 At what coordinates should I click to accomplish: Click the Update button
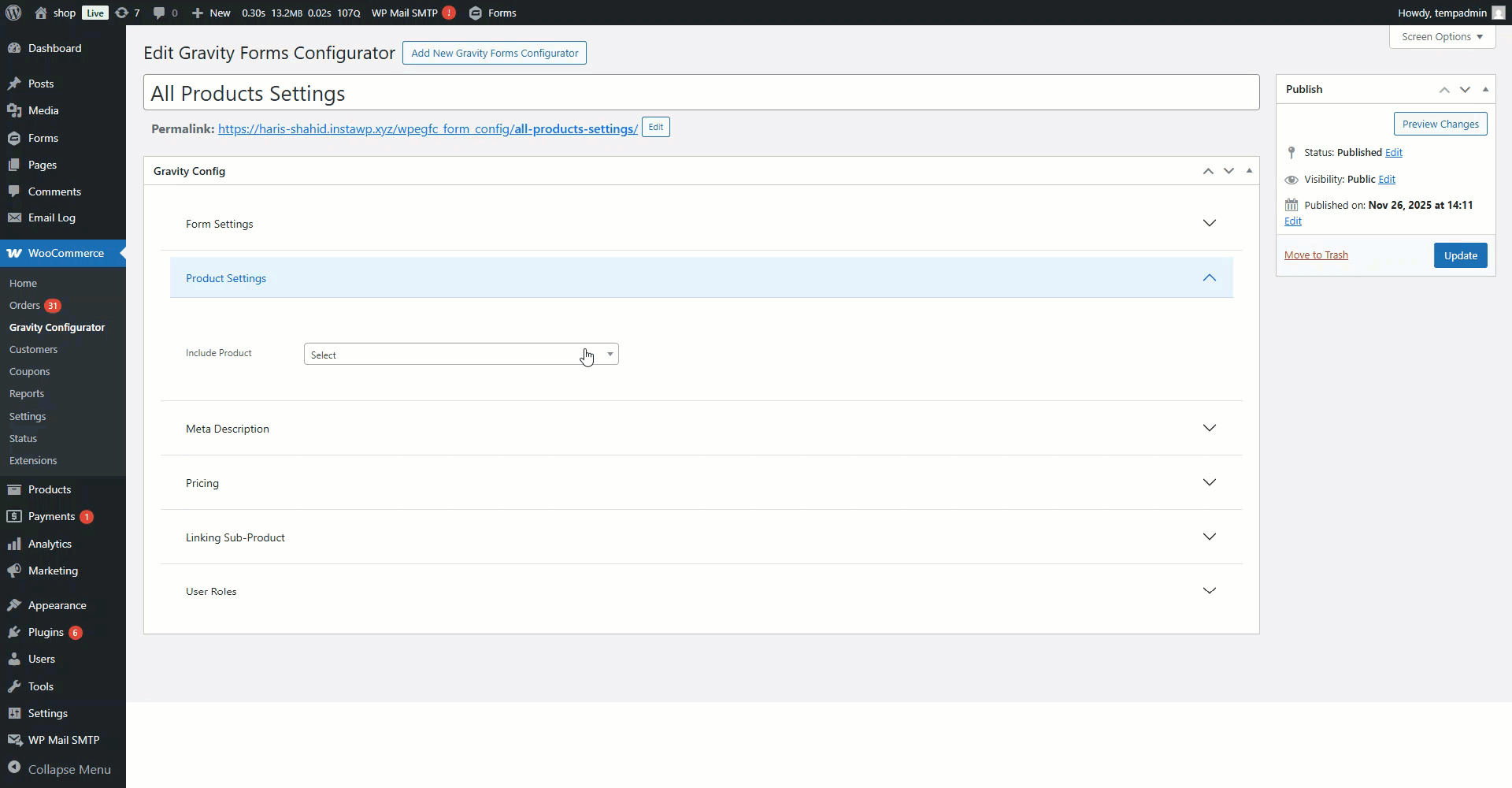click(1460, 255)
